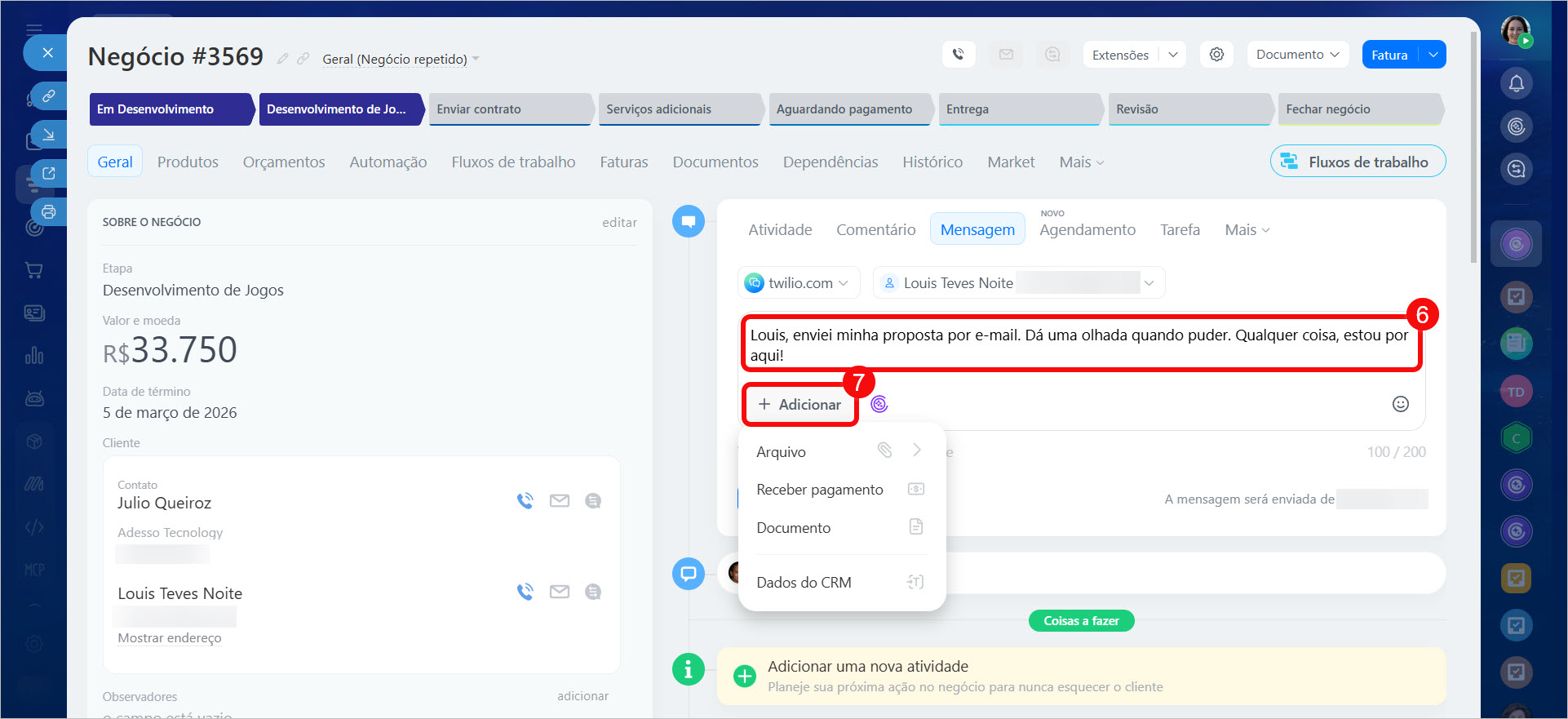Email Louis Teves Noite via envelope icon

click(x=559, y=592)
